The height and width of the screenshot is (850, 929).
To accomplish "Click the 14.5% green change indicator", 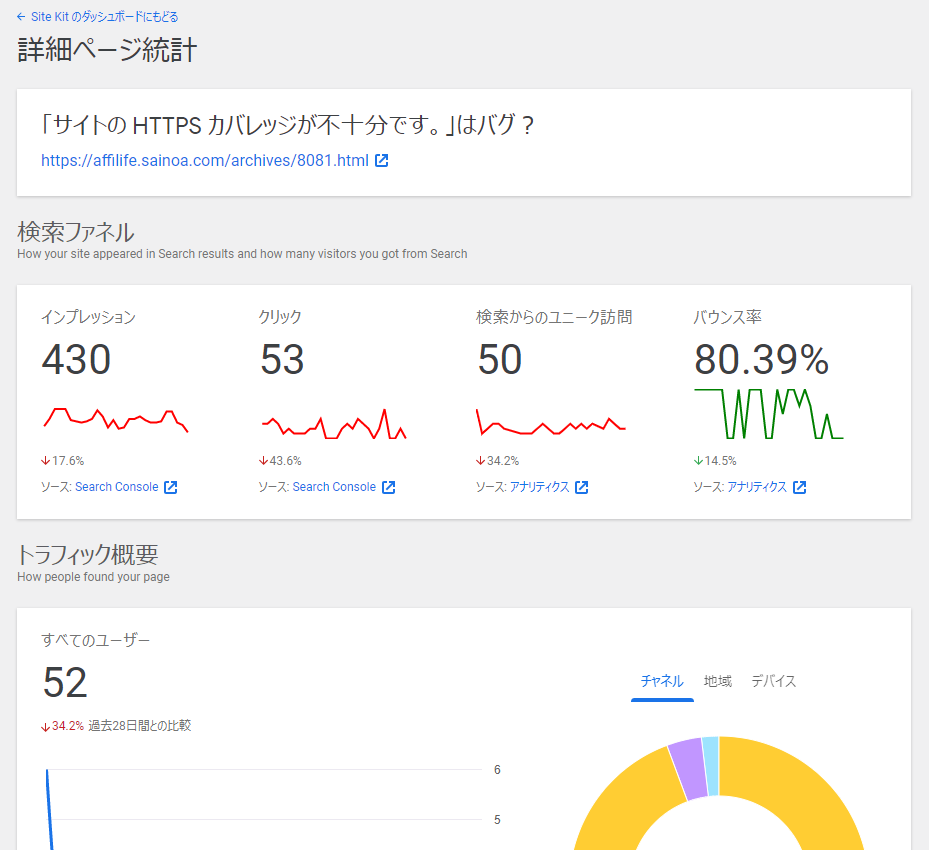I will tap(715, 461).
